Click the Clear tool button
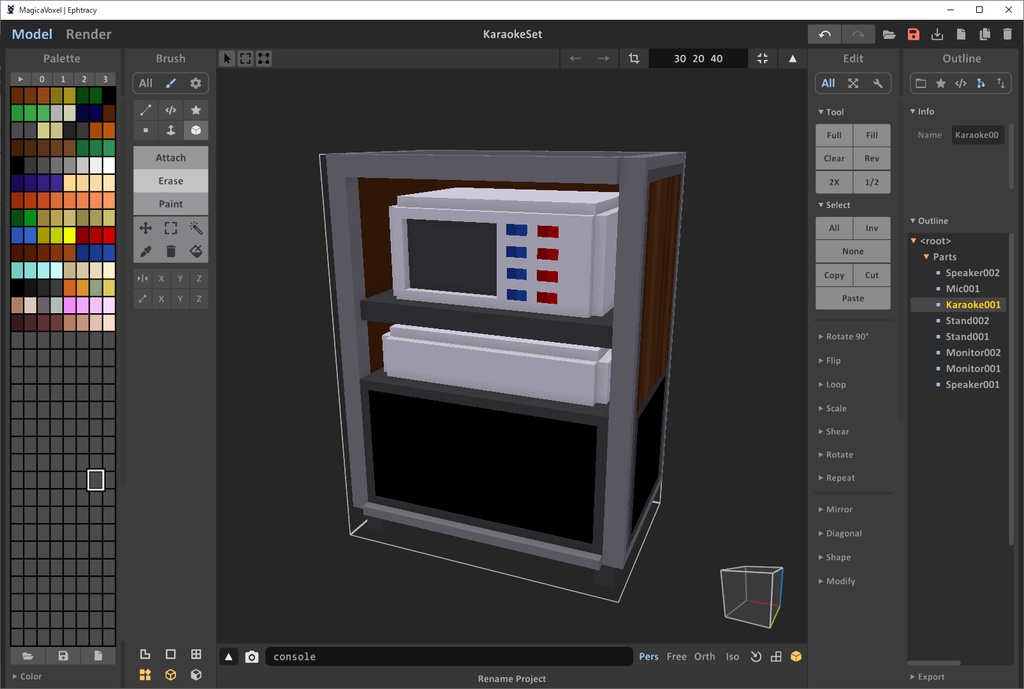Image resolution: width=1024 pixels, height=689 pixels. pos(834,158)
